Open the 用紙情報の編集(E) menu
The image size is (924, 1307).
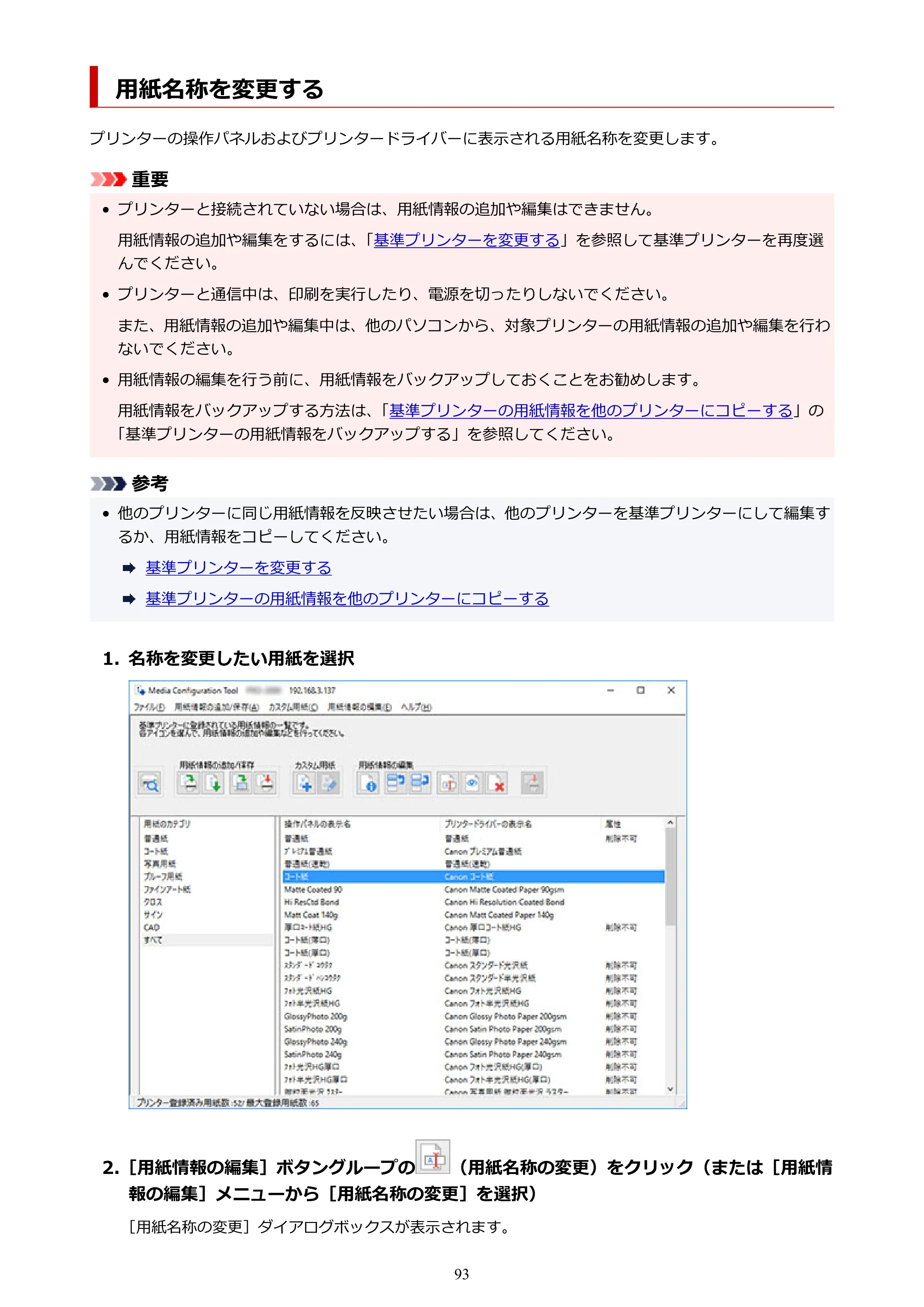[x=359, y=707]
